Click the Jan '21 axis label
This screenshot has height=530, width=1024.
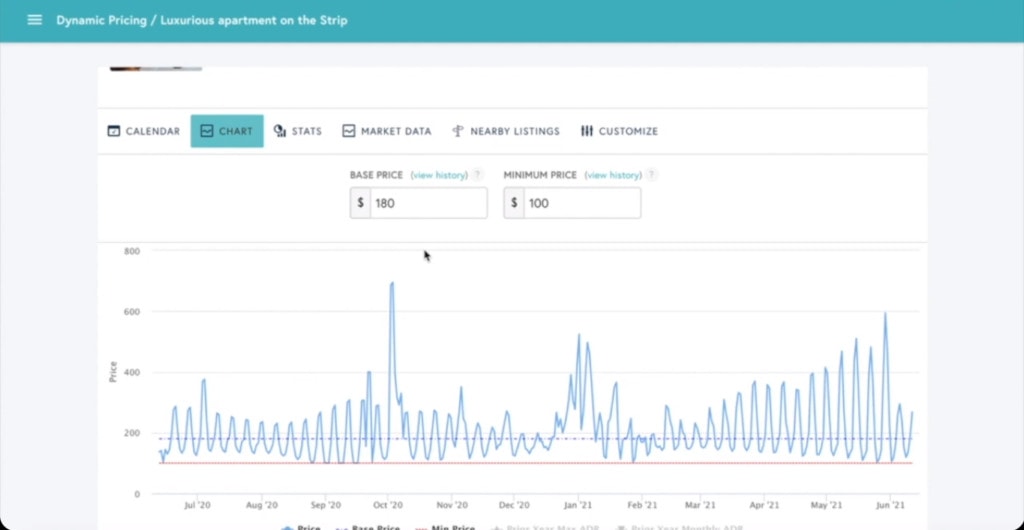click(x=578, y=505)
